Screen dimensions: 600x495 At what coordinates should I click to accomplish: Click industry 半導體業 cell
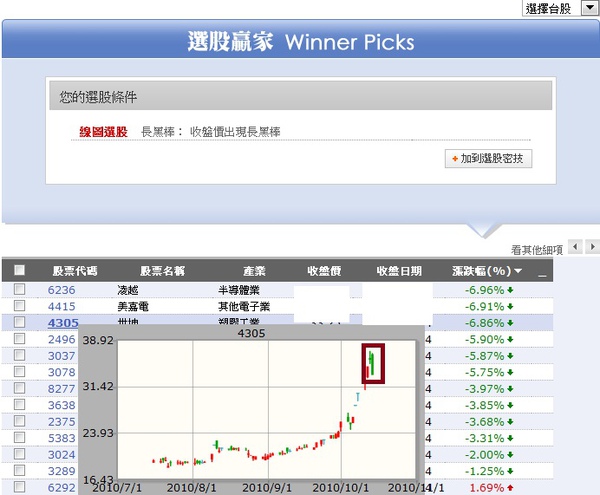click(x=239, y=290)
